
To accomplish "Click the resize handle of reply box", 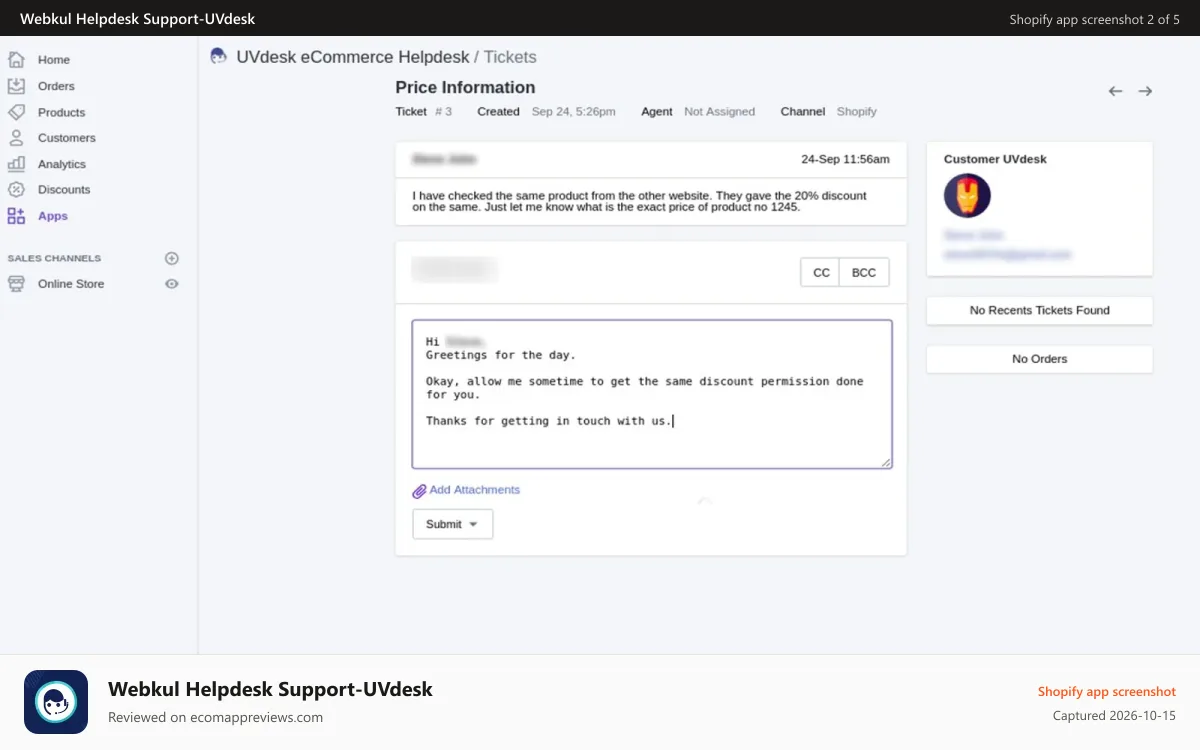I will tap(885, 462).
